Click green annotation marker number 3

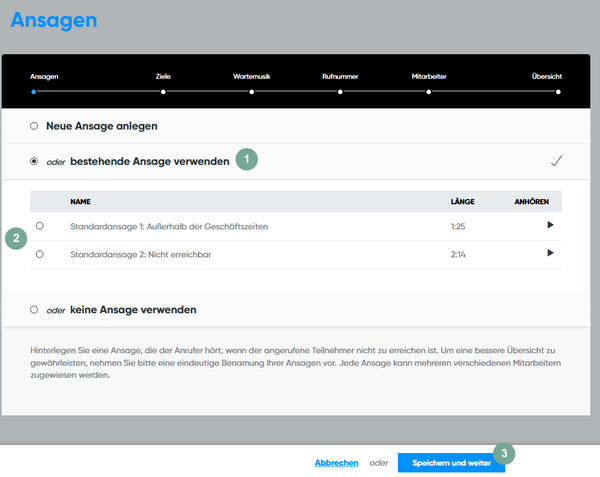pyautogui.click(x=505, y=453)
